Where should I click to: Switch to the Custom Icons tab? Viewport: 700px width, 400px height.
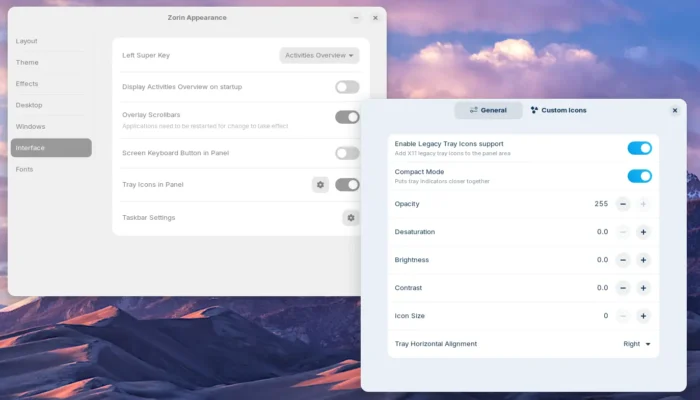559,110
